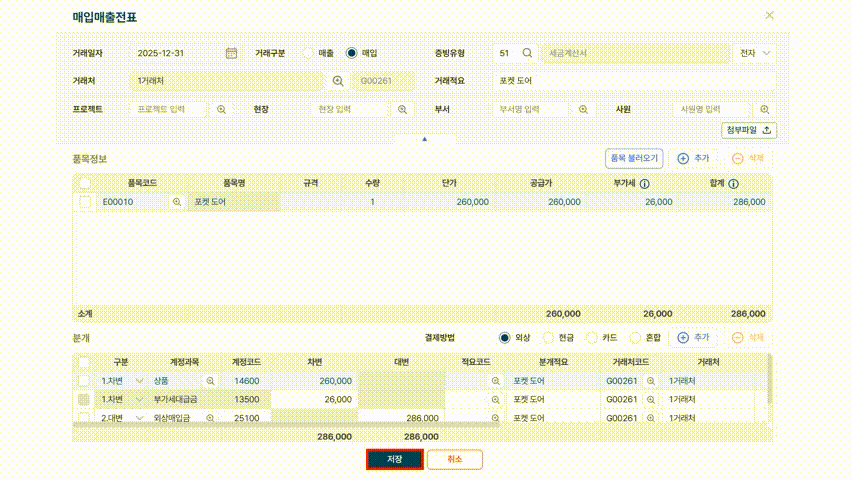The width and height of the screenshot is (852, 480).
Task: Tick the checkbox on the 상품 journal row
Action: point(85,381)
